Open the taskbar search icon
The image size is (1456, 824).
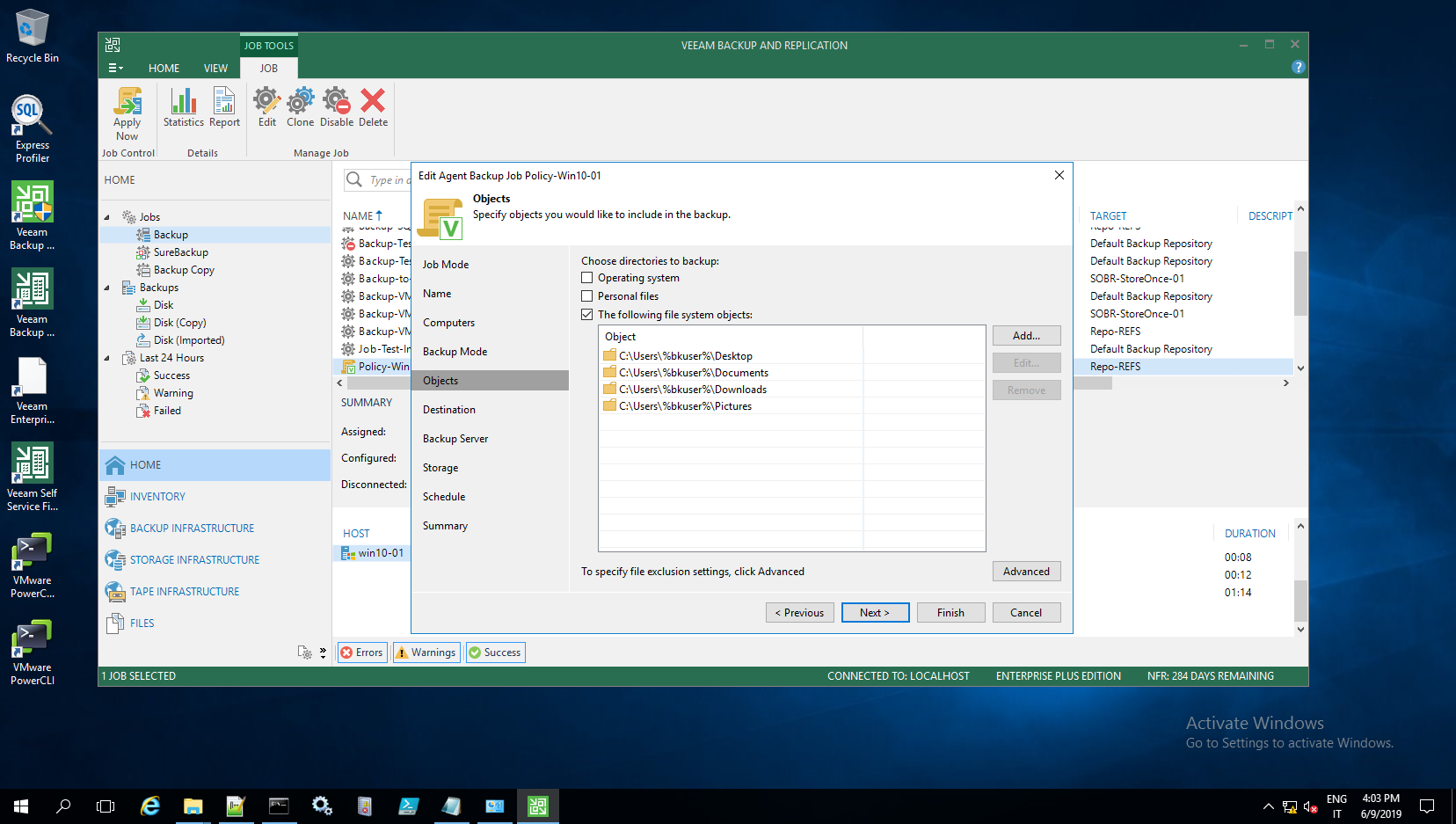point(63,806)
